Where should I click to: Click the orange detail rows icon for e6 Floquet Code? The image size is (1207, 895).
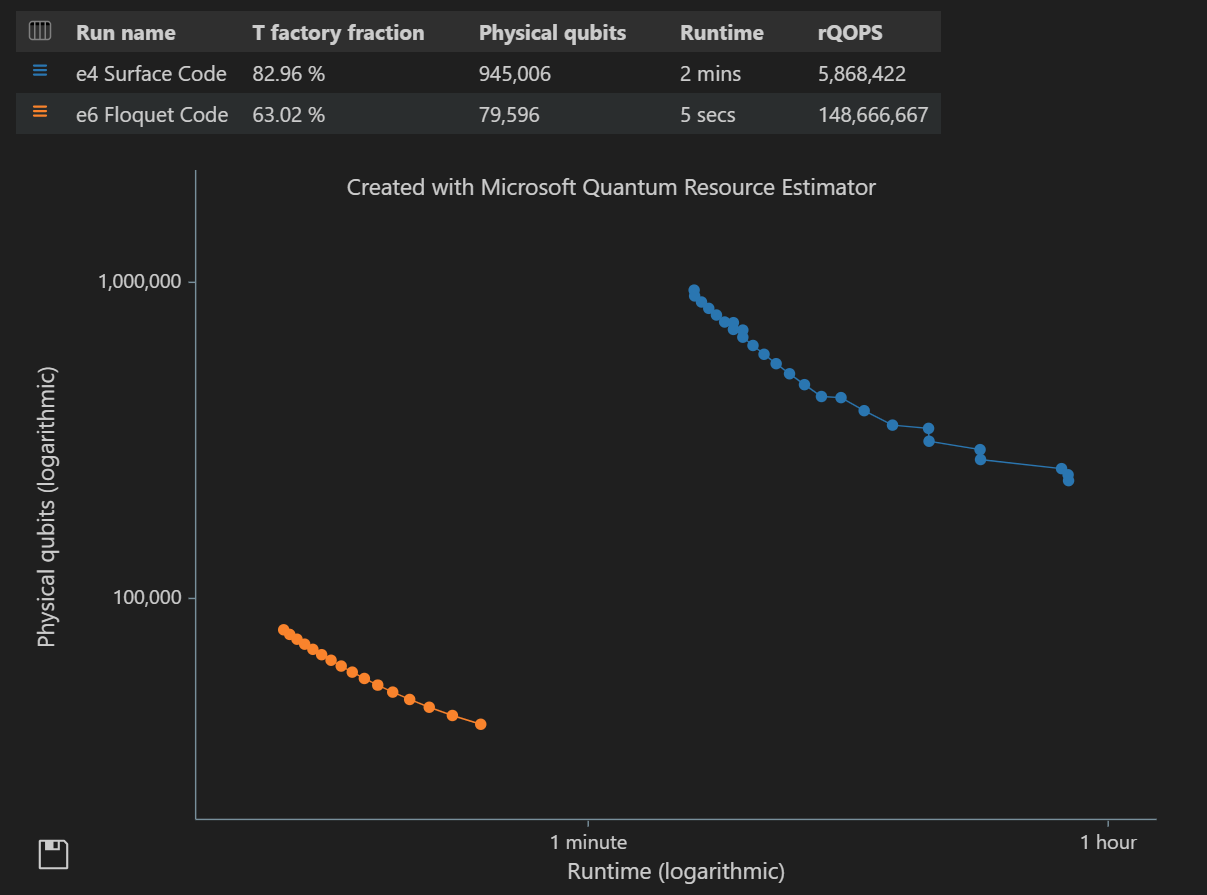coord(38,113)
